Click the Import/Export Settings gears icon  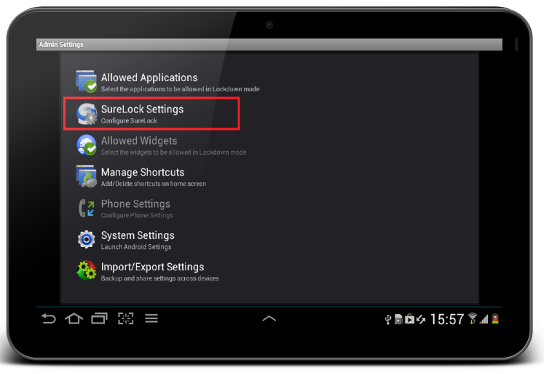(86, 271)
